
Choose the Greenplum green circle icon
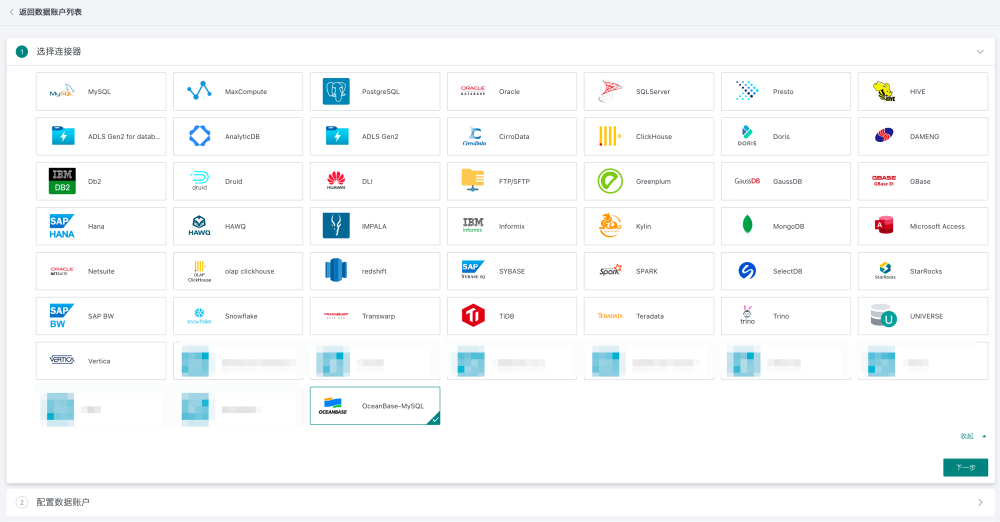pos(610,181)
